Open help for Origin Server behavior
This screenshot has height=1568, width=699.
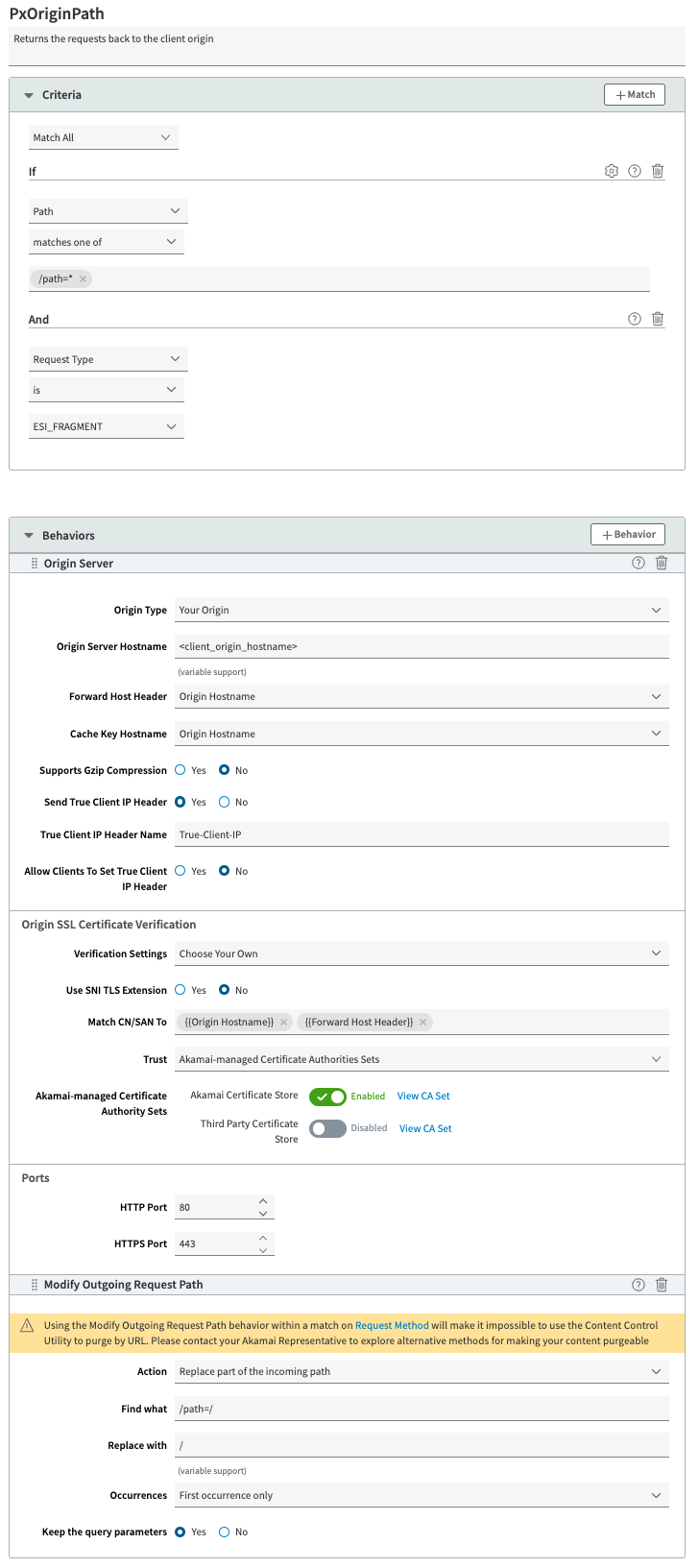(x=639, y=563)
